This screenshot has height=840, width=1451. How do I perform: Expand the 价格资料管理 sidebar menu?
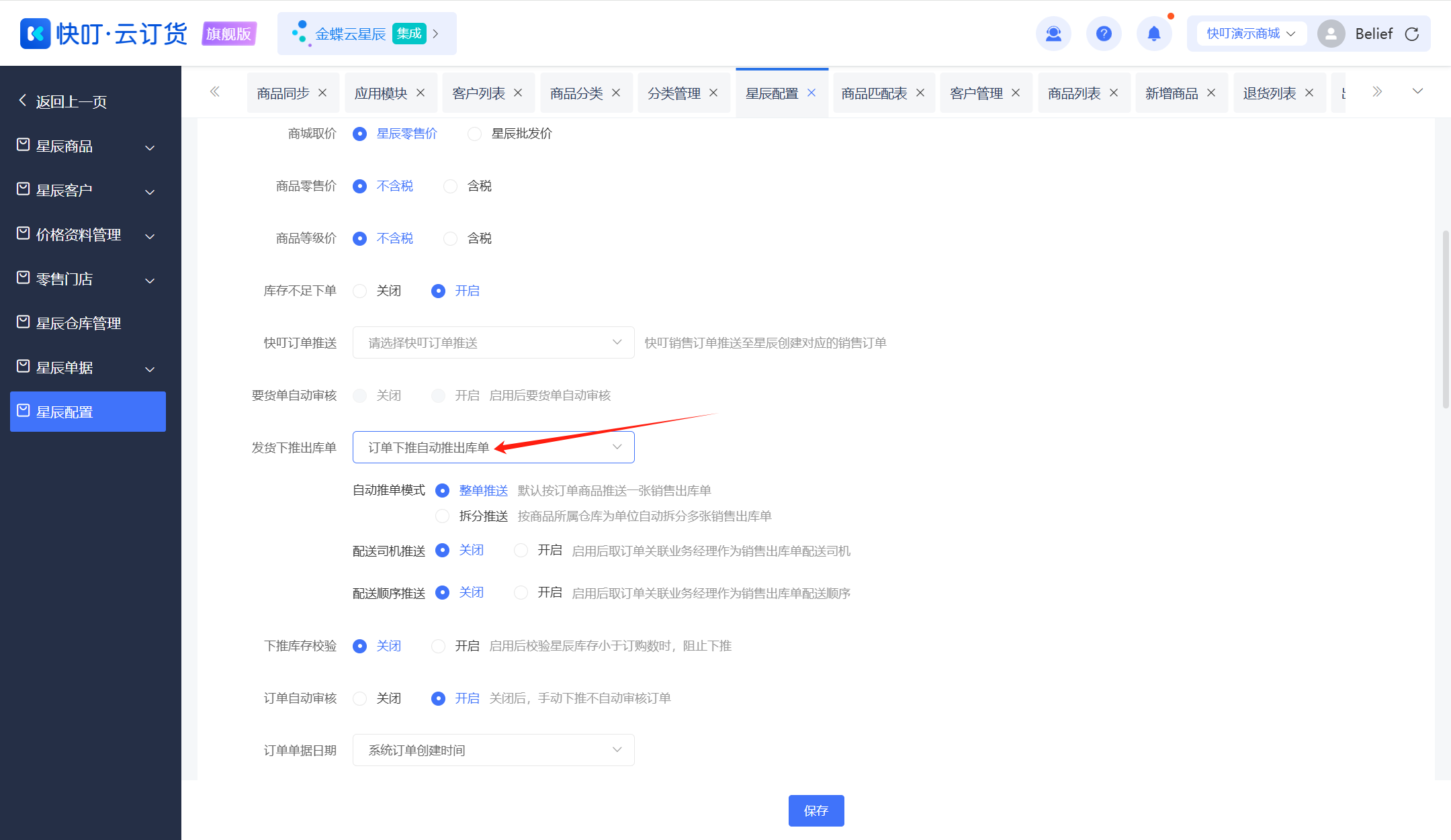[150, 236]
